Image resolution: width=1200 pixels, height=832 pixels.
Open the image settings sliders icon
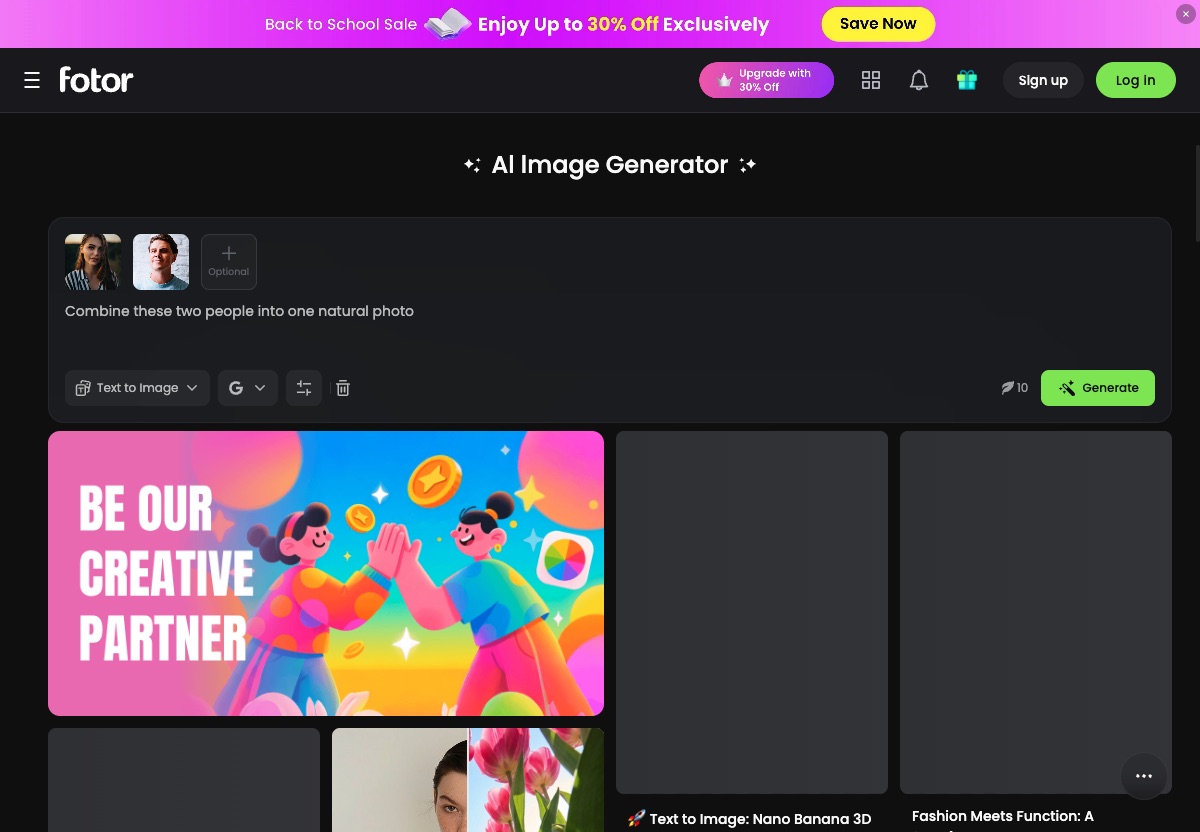coord(304,388)
